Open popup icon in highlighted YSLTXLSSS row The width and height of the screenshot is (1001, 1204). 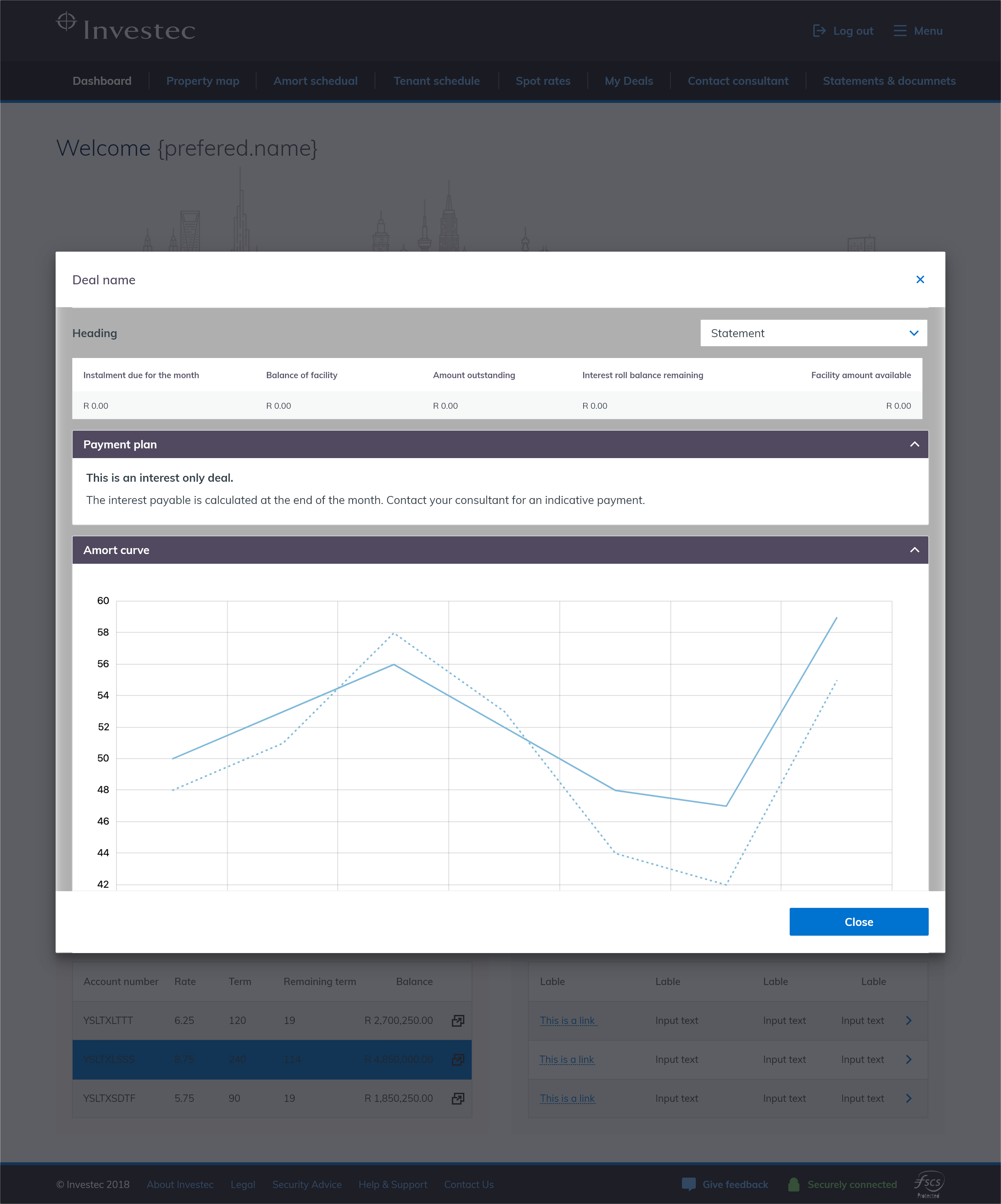[x=457, y=1059]
